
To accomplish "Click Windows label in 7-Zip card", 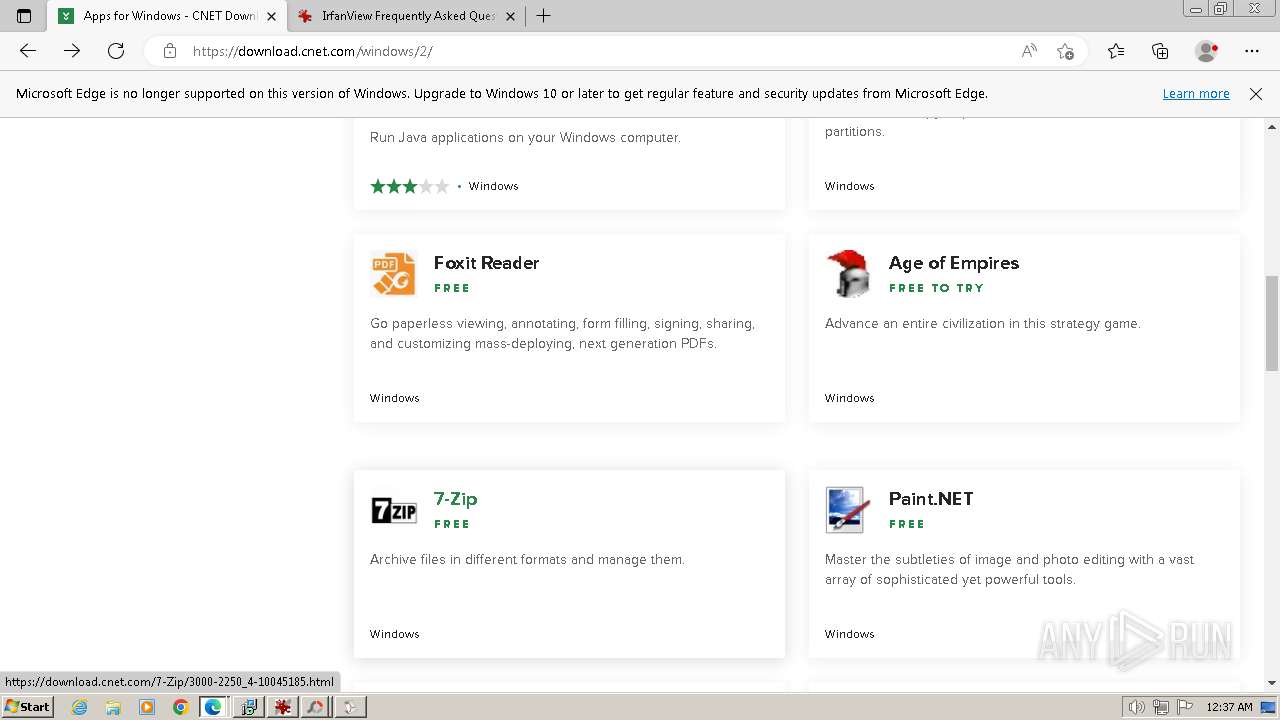I will 395,634.
